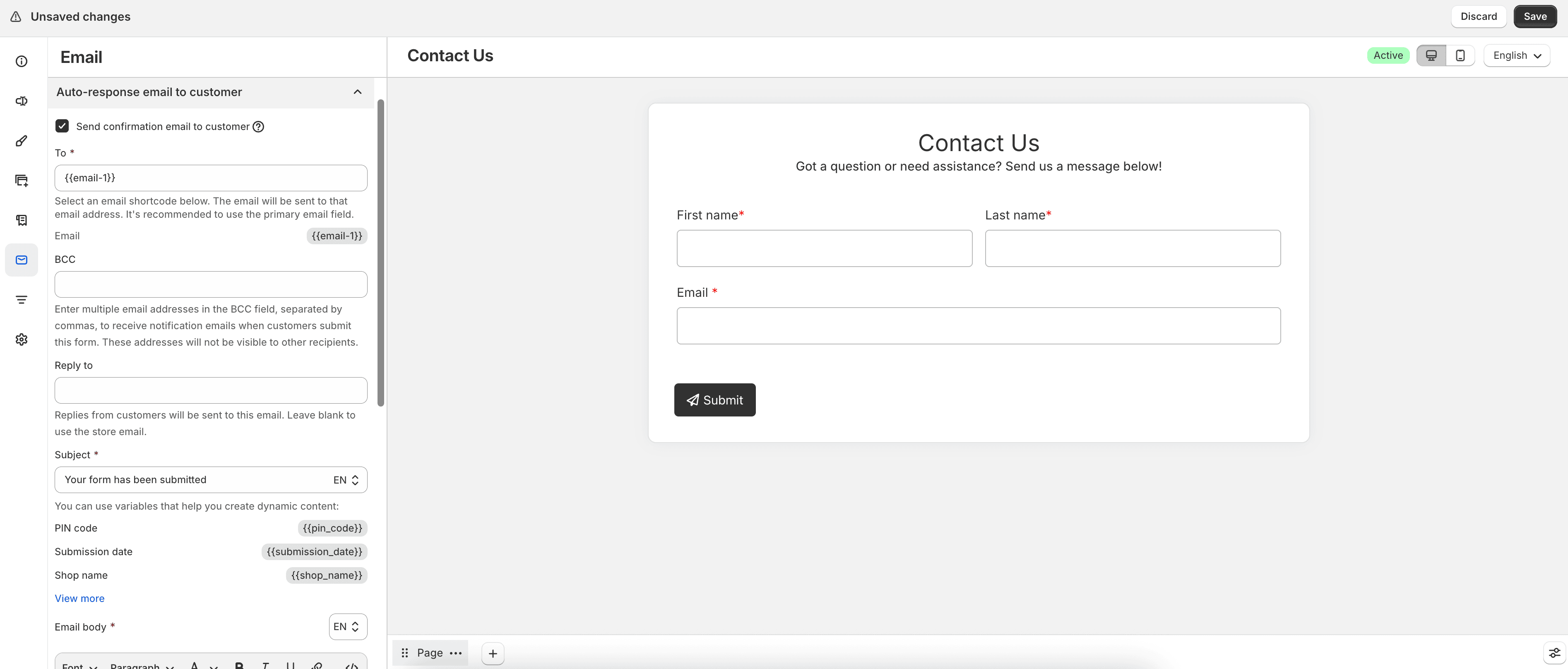Screen dimensions: 1568x669
Task: Open the English language dropdown
Action: pos(1516,55)
